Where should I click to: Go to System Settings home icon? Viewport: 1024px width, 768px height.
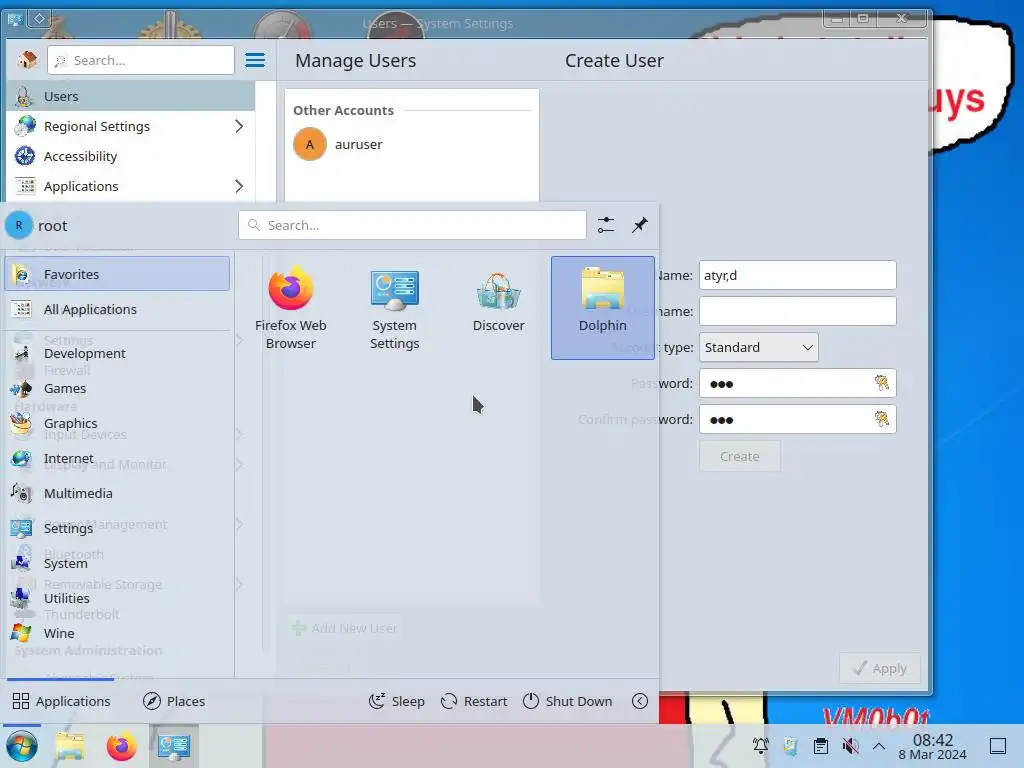coord(27,60)
